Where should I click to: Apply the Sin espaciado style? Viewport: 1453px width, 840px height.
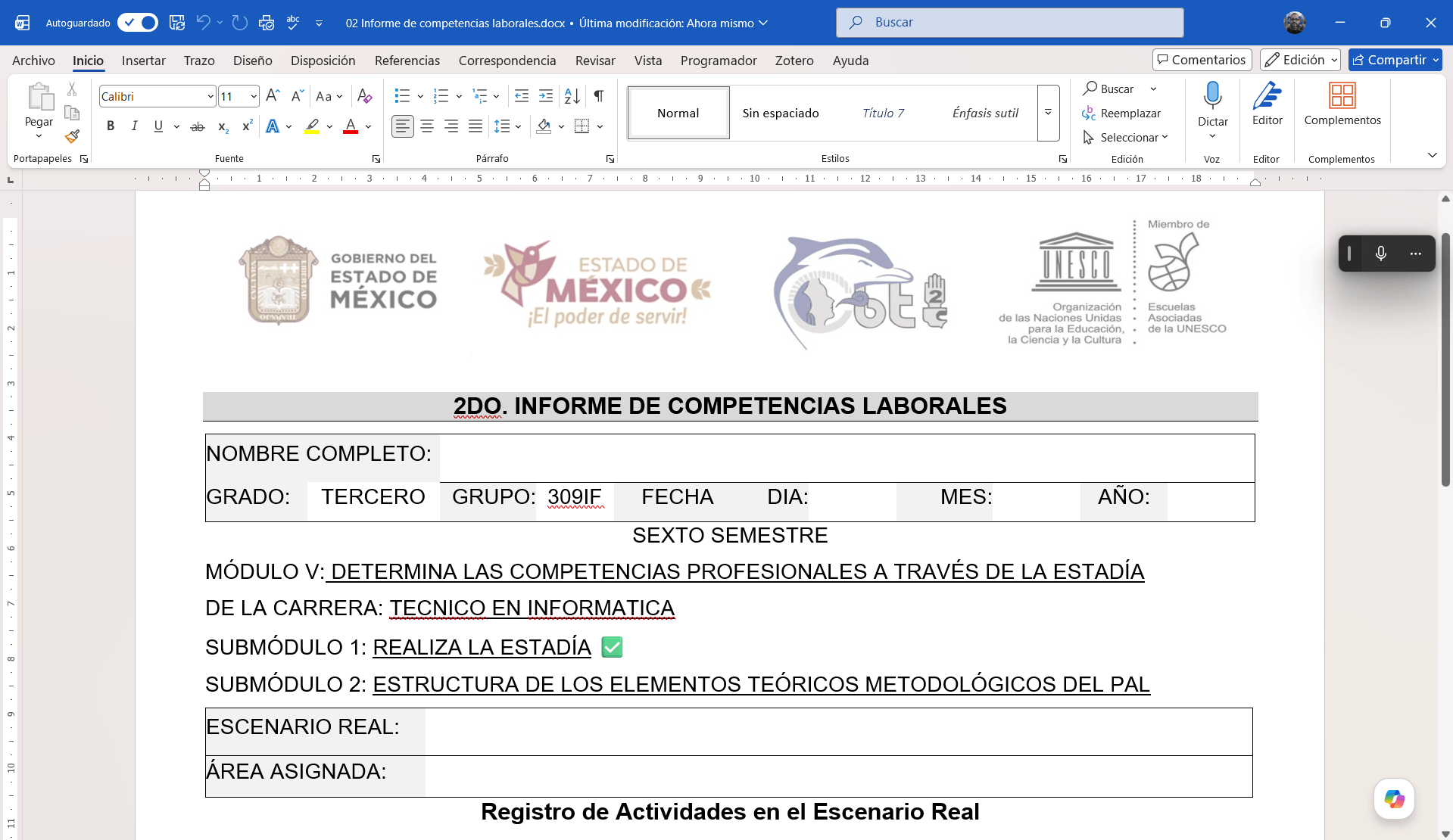(x=781, y=113)
